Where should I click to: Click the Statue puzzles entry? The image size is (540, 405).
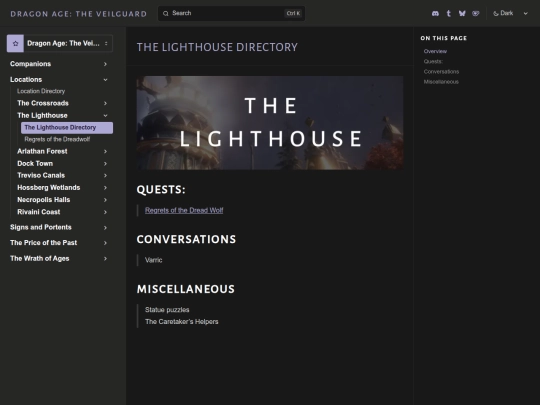click(167, 310)
